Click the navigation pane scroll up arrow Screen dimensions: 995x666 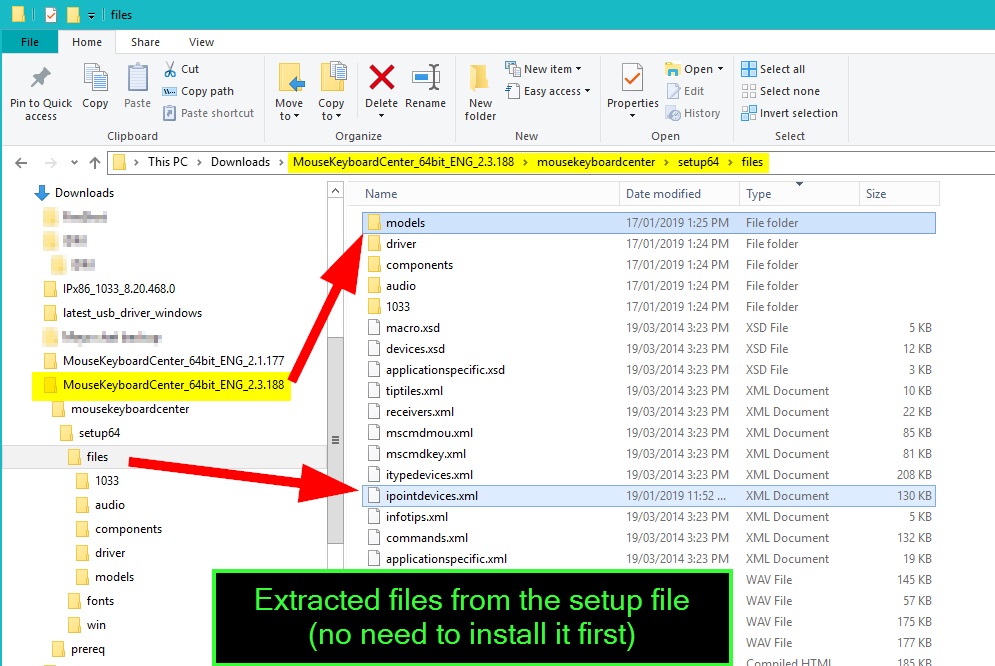(336, 190)
